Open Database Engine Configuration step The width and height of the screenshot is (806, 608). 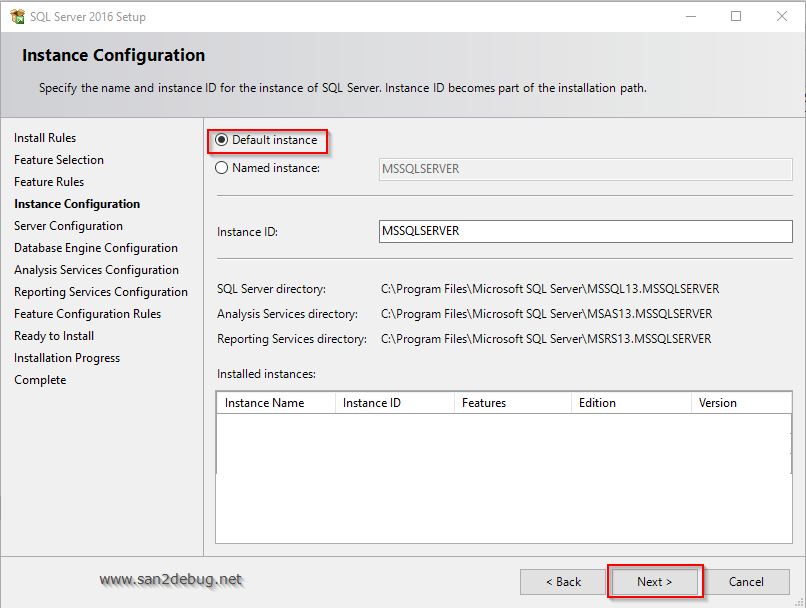pyautogui.click(x=96, y=248)
